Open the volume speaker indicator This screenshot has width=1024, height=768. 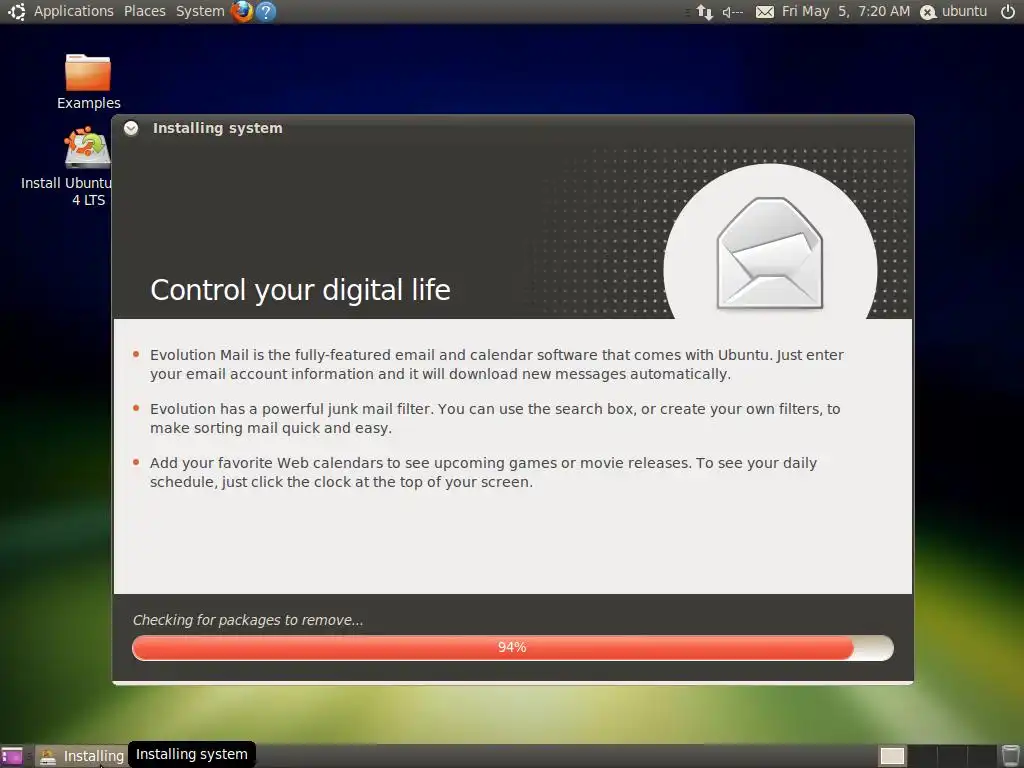(x=733, y=12)
